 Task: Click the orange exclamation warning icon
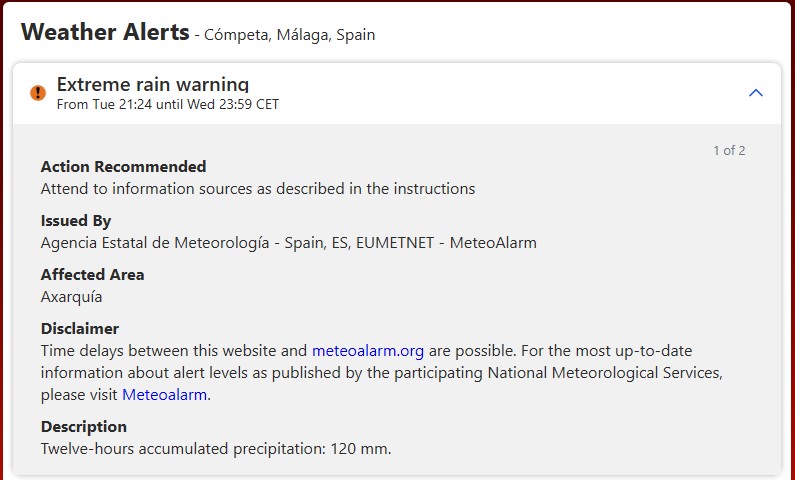point(38,93)
